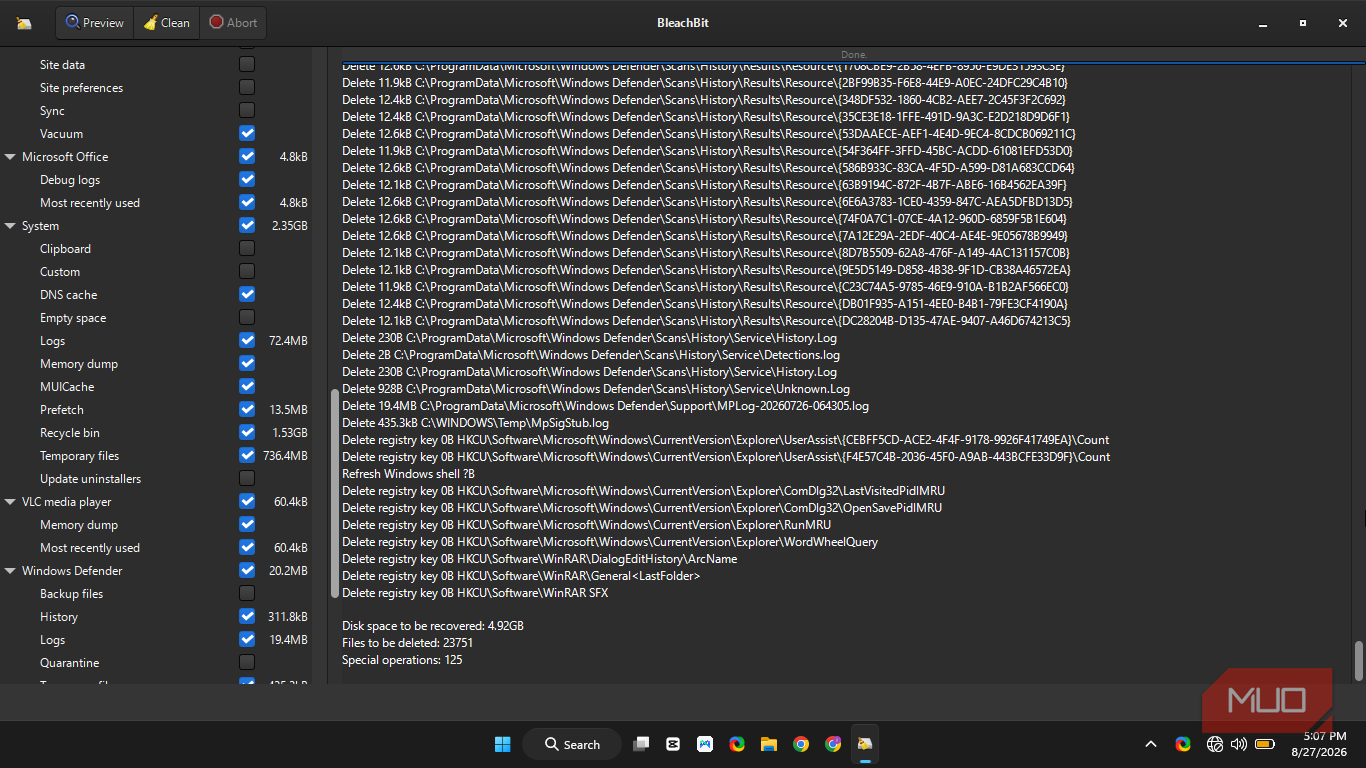
Task: Click the WinRAR SFX registry key line
Action: pos(475,593)
